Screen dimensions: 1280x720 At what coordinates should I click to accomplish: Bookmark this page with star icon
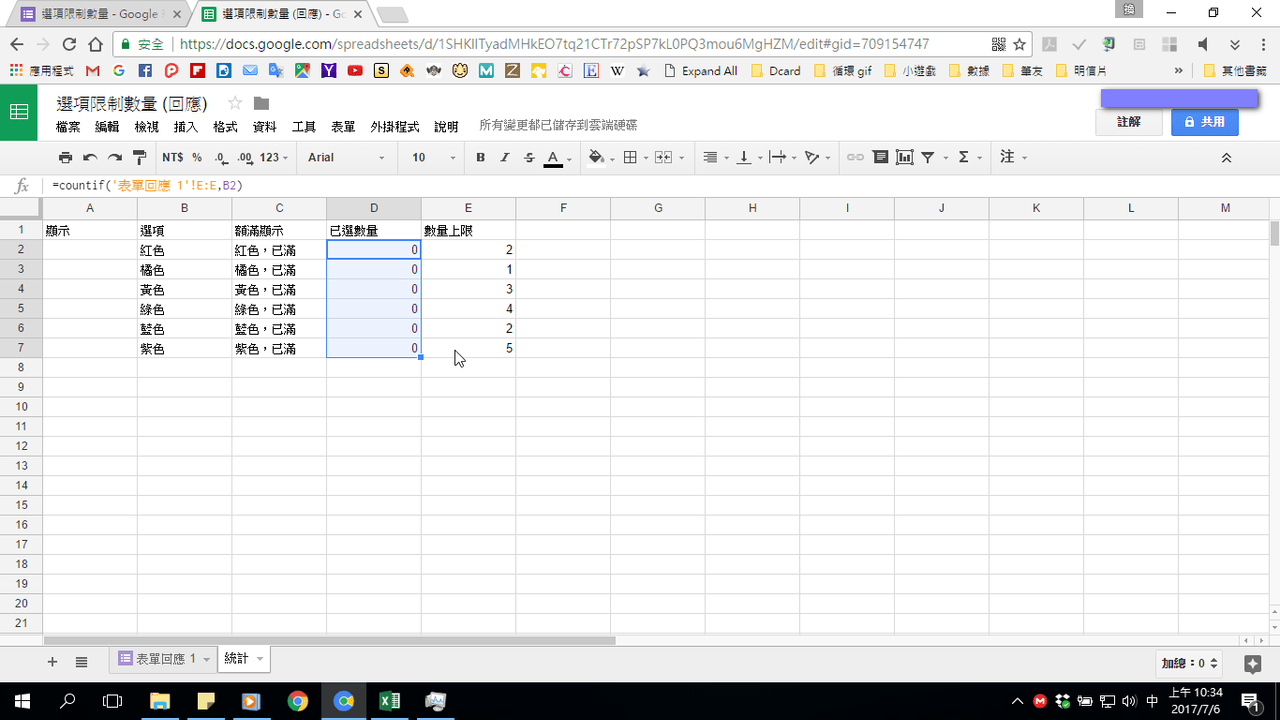click(x=1020, y=44)
